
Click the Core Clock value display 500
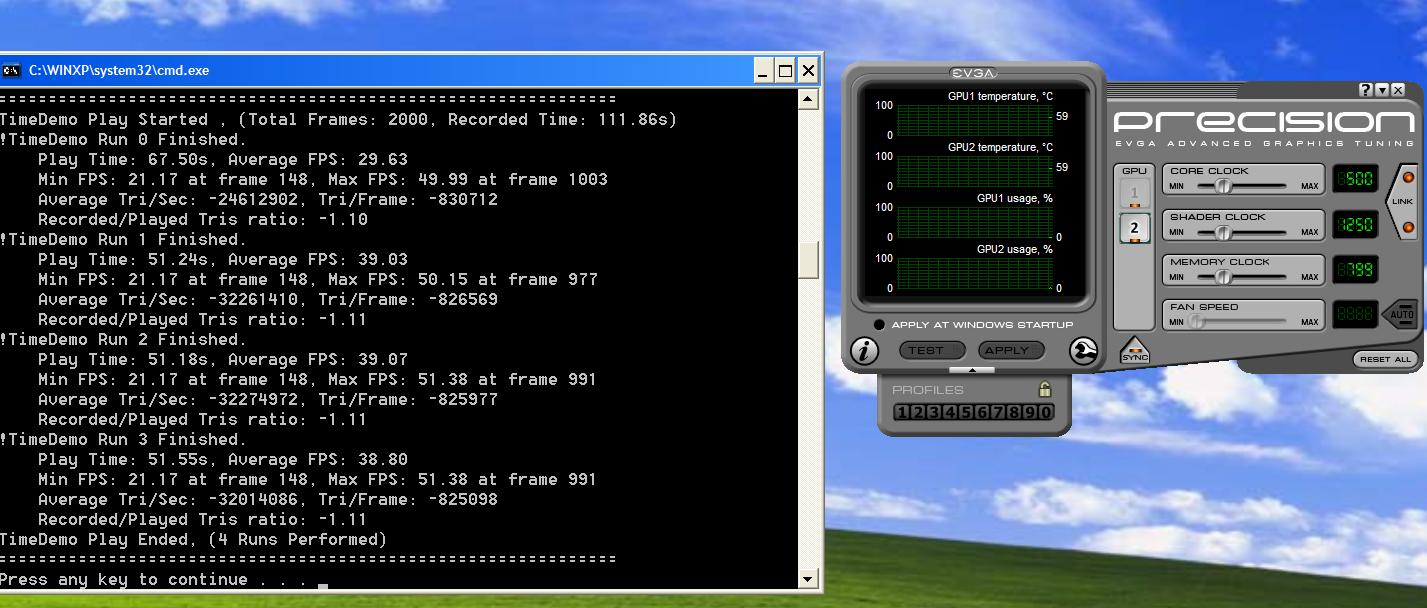pyautogui.click(x=1356, y=179)
